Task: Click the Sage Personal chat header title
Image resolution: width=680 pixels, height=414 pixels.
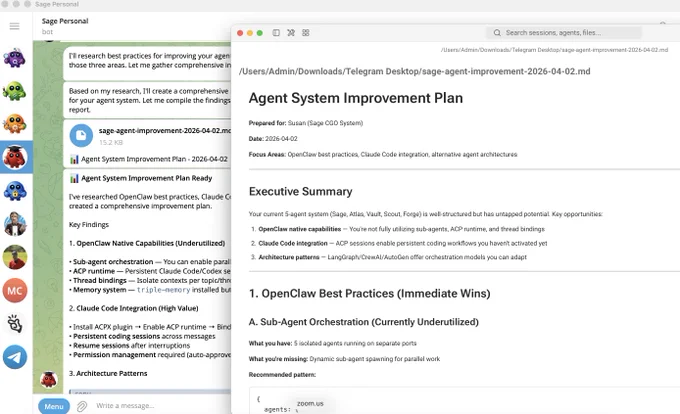Action: tap(65, 21)
